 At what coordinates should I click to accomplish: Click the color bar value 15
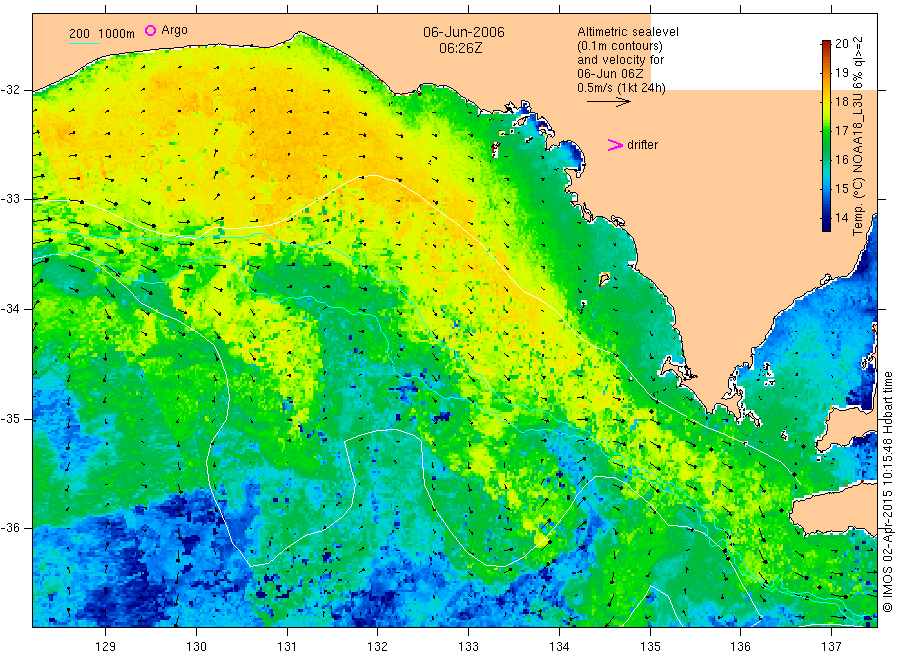pos(841,189)
